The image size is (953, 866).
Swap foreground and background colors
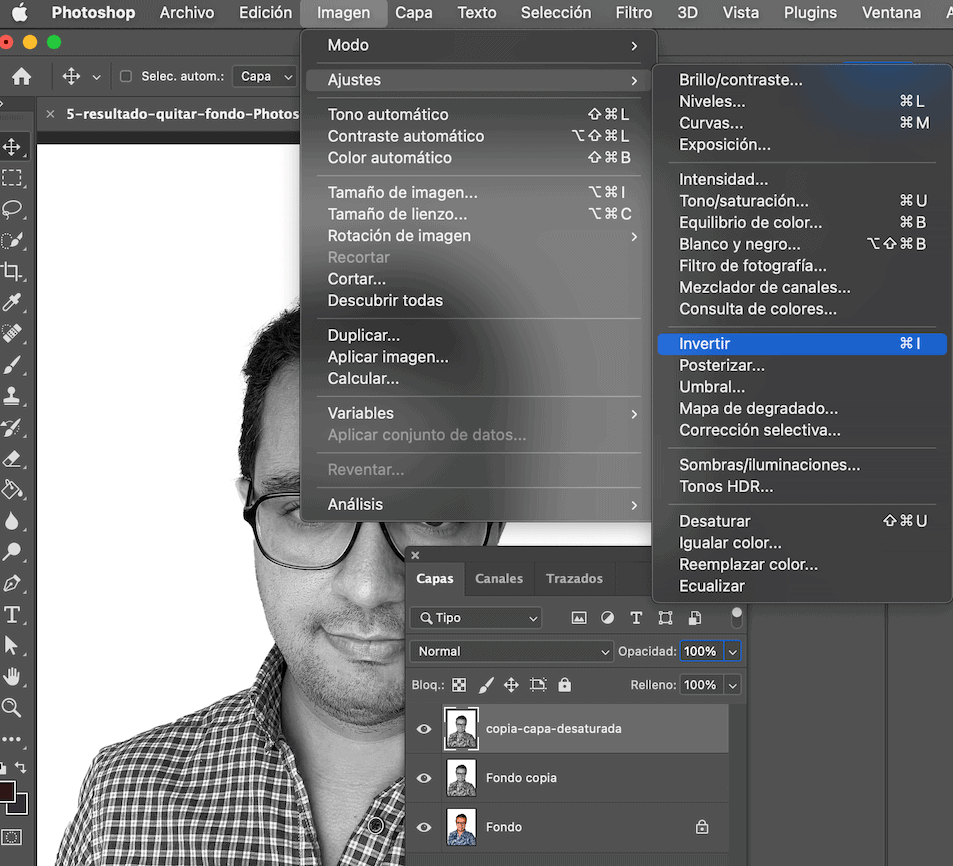(20, 768)
